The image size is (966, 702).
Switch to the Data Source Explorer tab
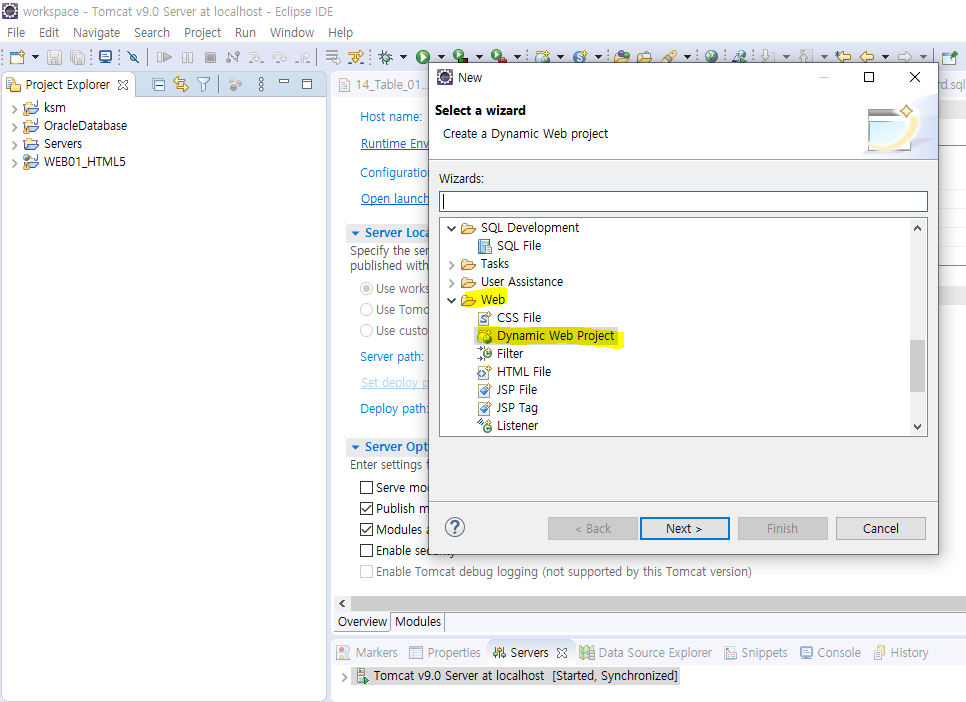tap(646, 652)
